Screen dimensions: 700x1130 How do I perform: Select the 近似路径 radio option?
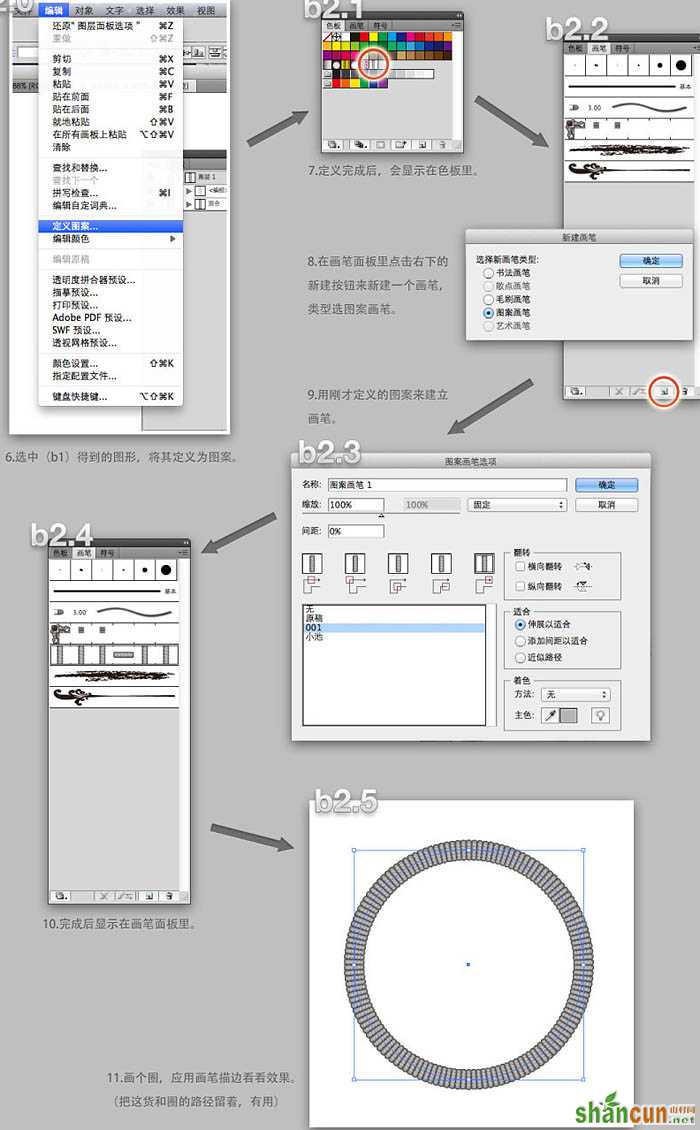click(520, 657)
